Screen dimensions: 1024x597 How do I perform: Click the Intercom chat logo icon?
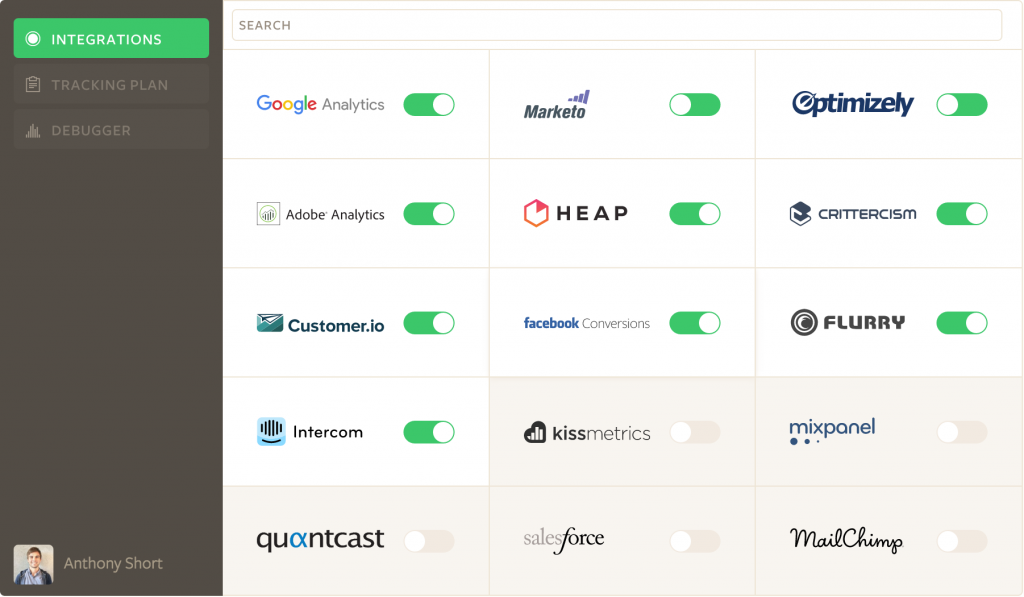click(x=271, y=432)
